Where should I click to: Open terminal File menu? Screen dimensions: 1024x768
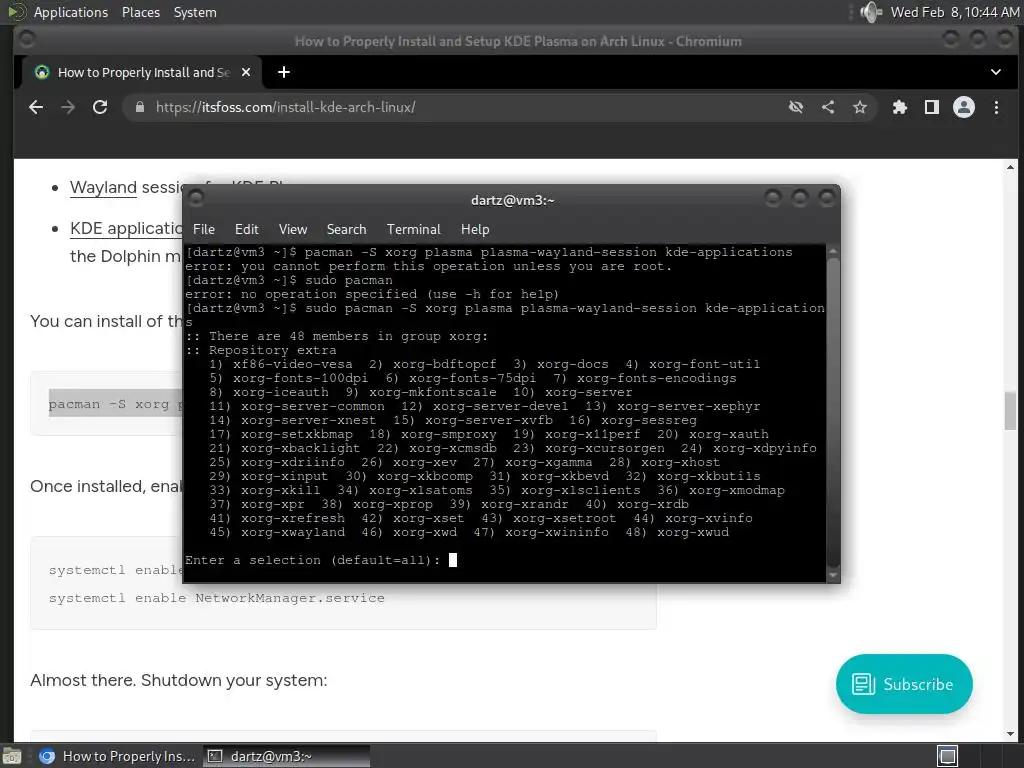pyautogui.click(x=204, y=229)
